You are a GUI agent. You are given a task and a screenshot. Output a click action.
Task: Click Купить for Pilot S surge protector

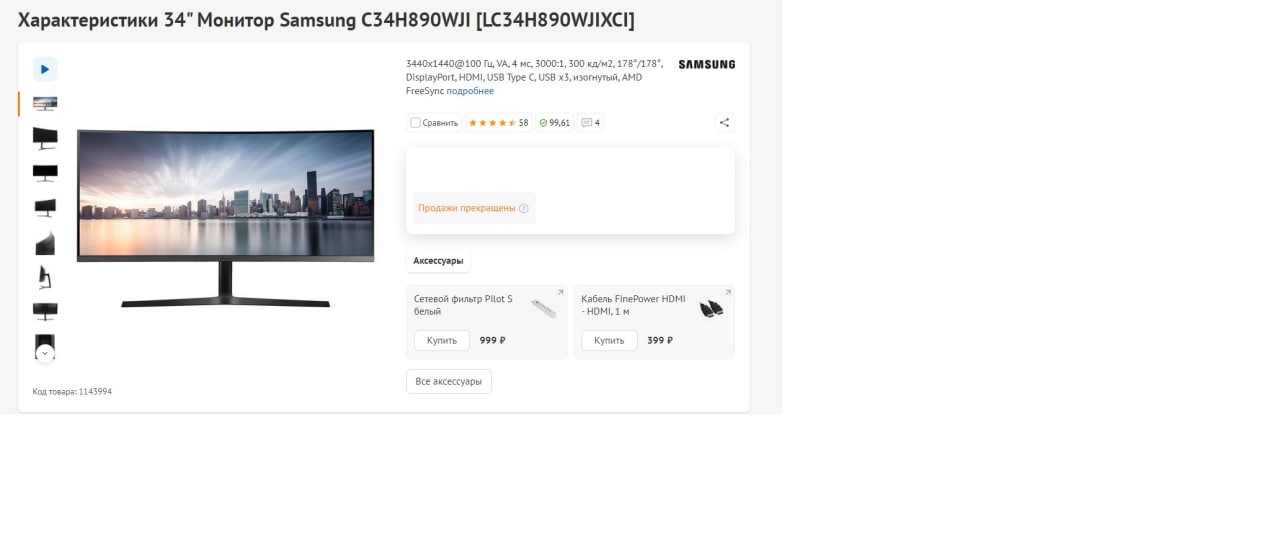point(442,340)
